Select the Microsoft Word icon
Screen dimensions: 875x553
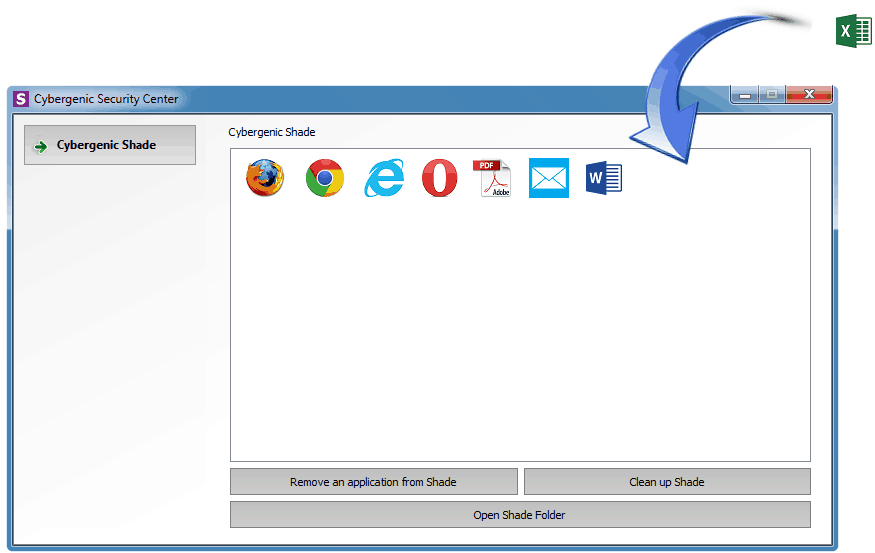click(x=603, y=178)
